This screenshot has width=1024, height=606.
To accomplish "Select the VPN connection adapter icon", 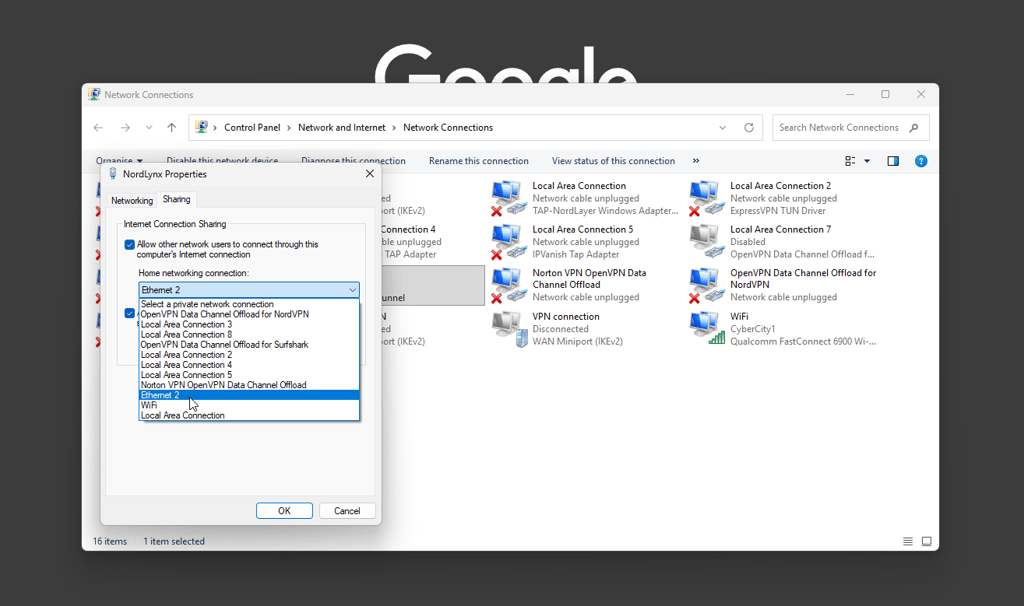I will tap(508, 329).
